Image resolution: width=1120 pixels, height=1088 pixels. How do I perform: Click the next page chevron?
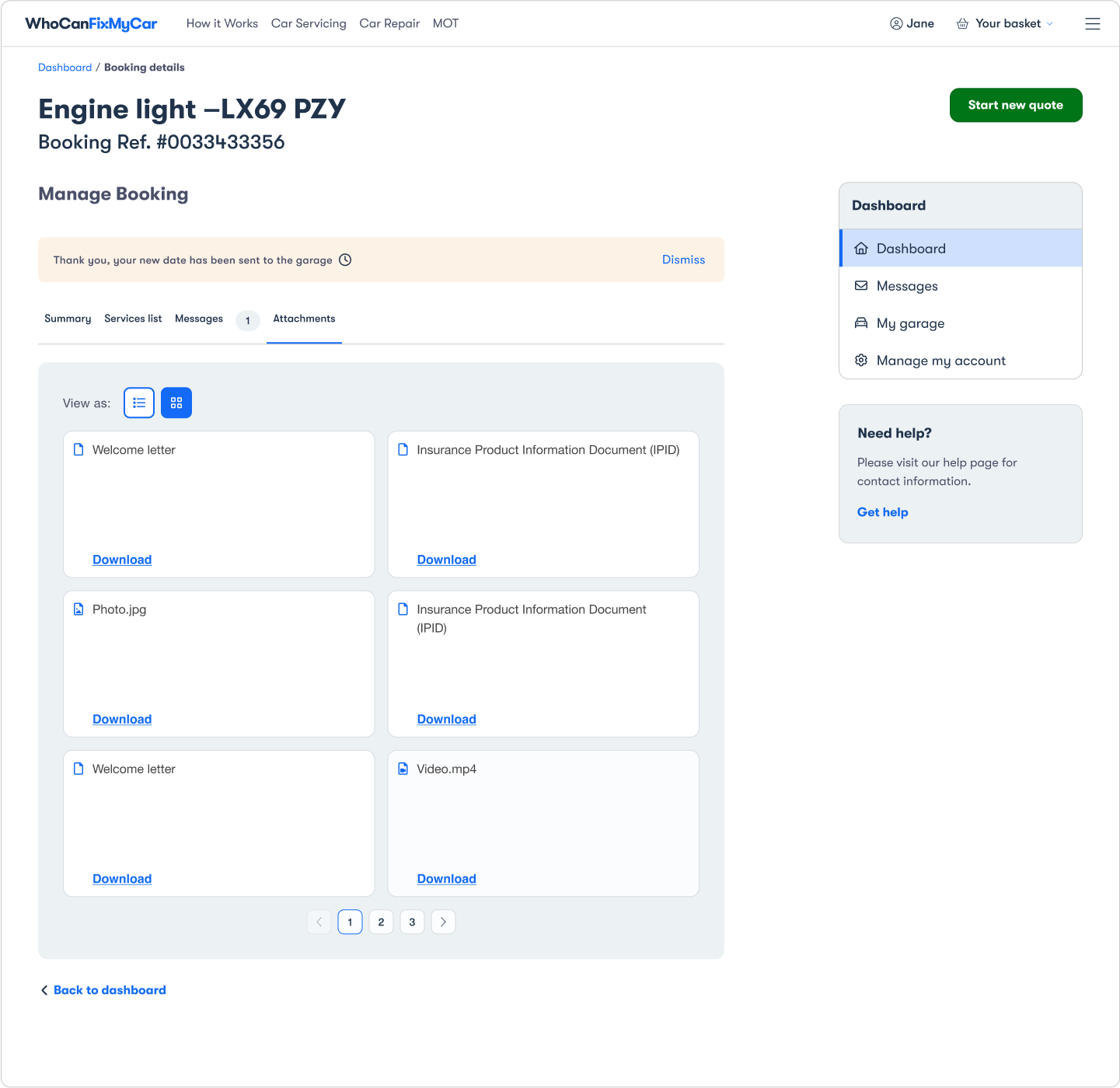(x=443, y=922)
